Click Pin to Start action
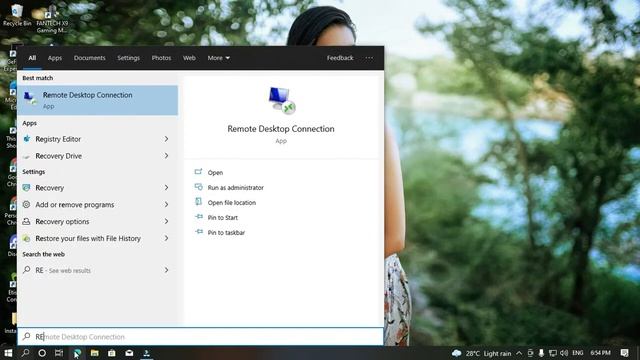This screenshot has height=360, width=640. click(x=222, y=218)
